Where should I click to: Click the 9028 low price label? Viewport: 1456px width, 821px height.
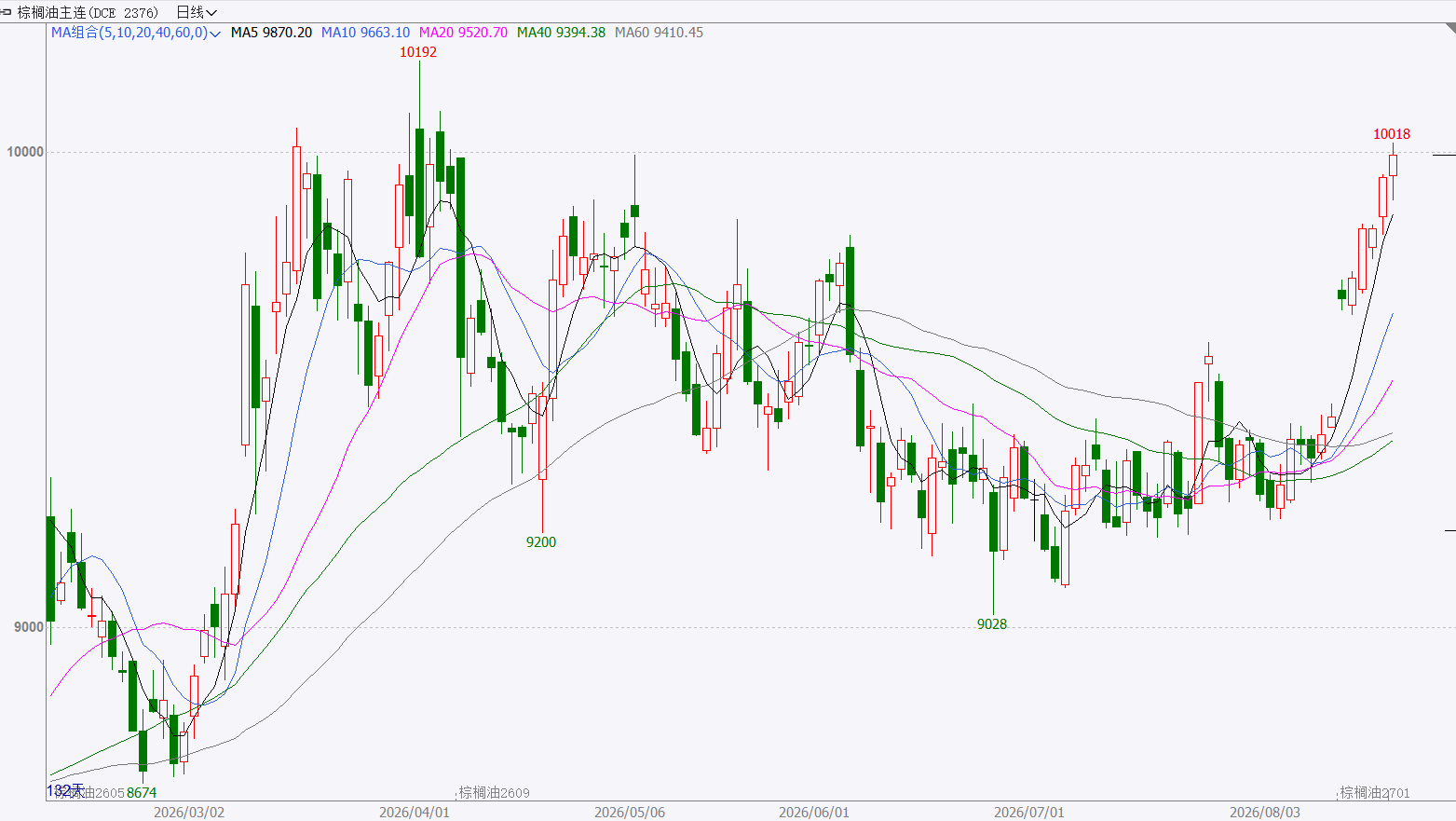click(992, 624)
